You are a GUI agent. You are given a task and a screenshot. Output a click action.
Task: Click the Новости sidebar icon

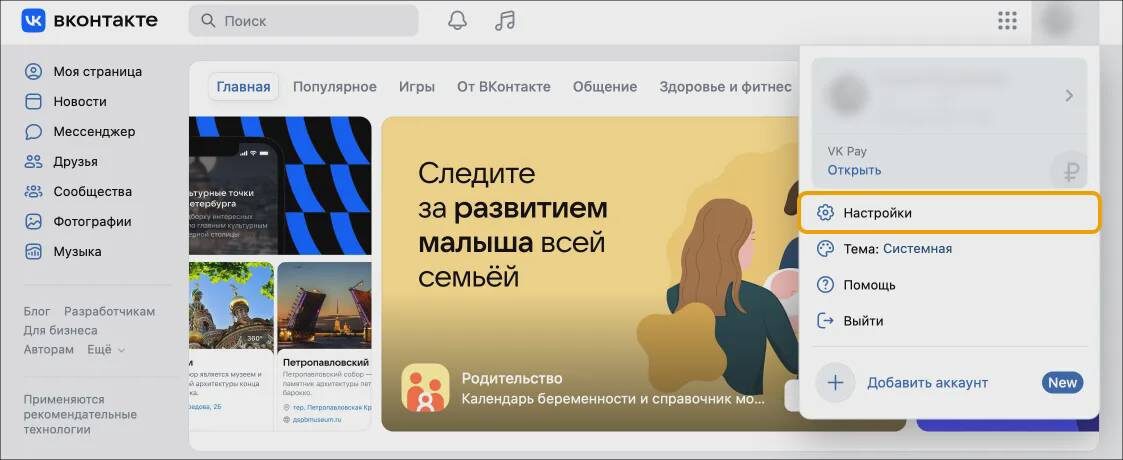34,102
